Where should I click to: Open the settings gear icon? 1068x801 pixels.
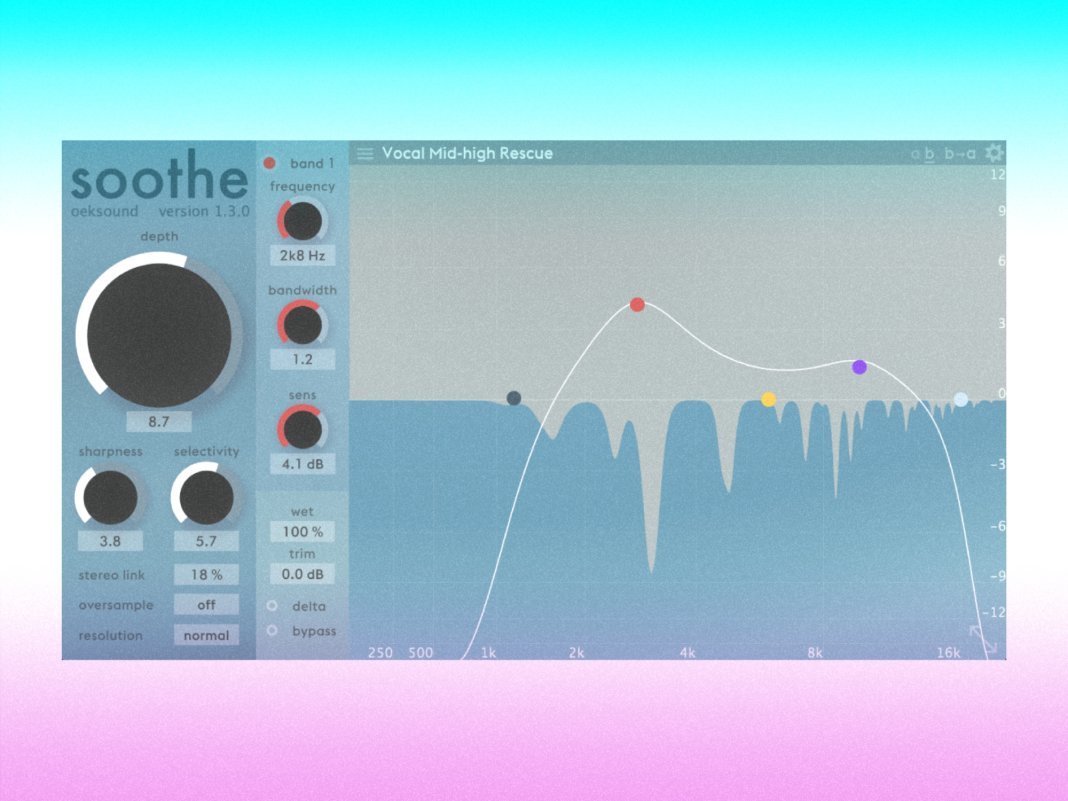[993, 153]
